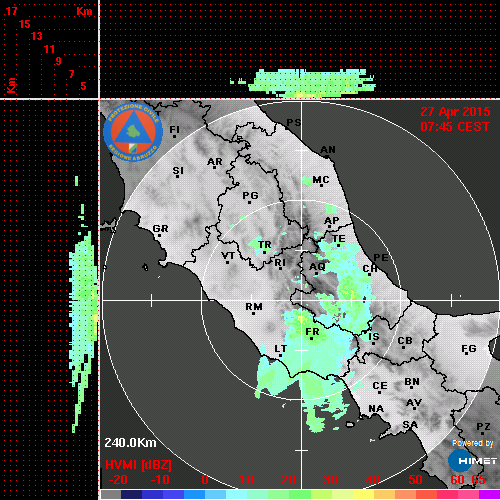Click the FR city marker
The height and width of the screenshot is (500, 500).
pos(311,338)
